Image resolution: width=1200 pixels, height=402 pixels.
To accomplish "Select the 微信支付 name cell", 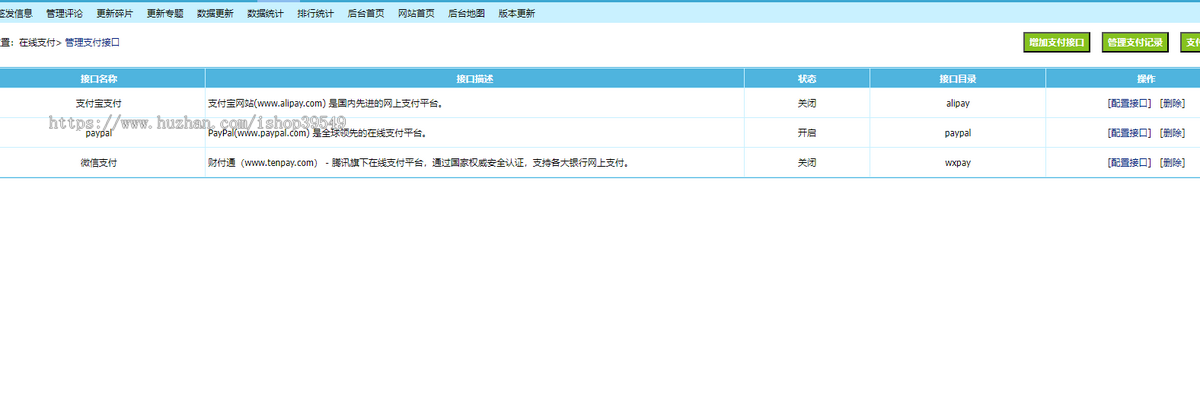I will click(x=99, y=163).
